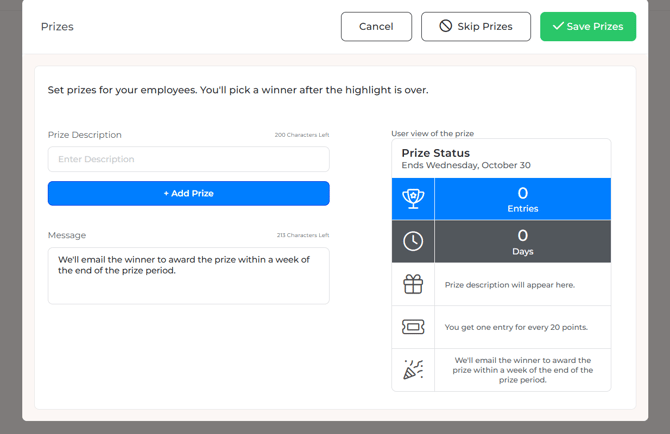Focus the Enter Description input field
The height and width of the screenshot is (434, 670).
tap(188, 159)
